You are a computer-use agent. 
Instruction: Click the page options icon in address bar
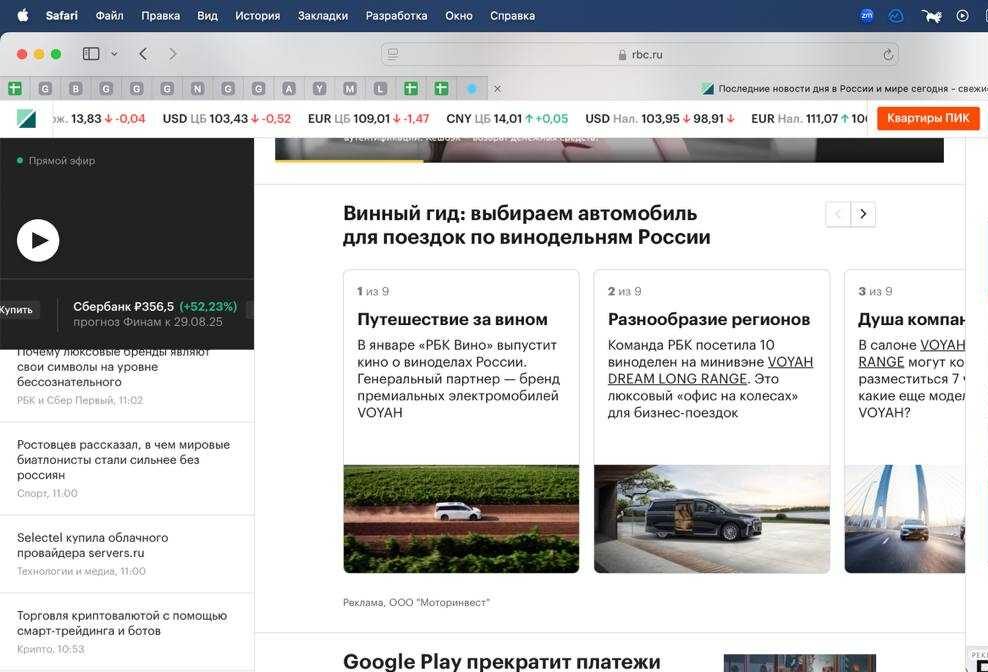(393, 54)
